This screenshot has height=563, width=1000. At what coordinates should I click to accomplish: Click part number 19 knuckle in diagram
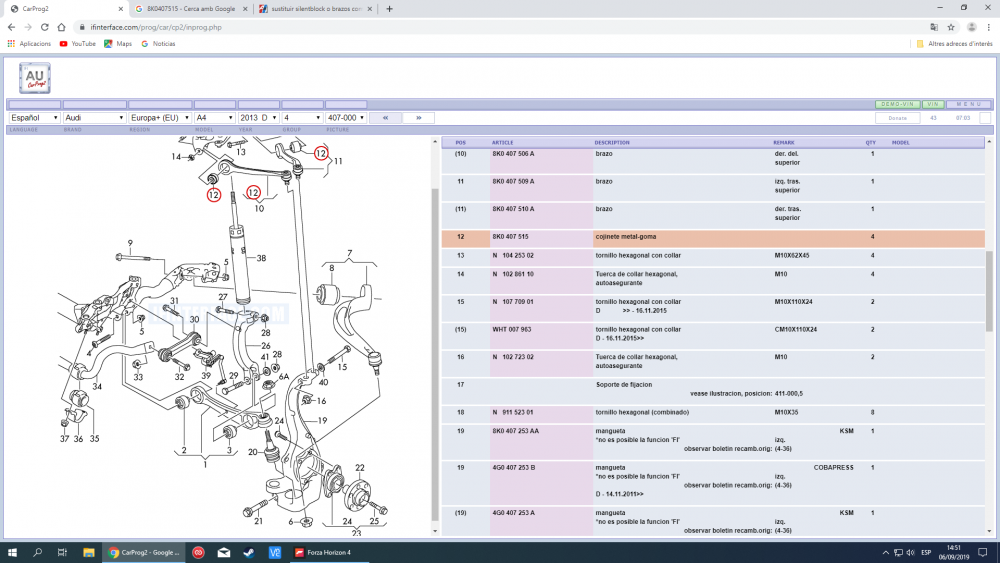(322, 421)
